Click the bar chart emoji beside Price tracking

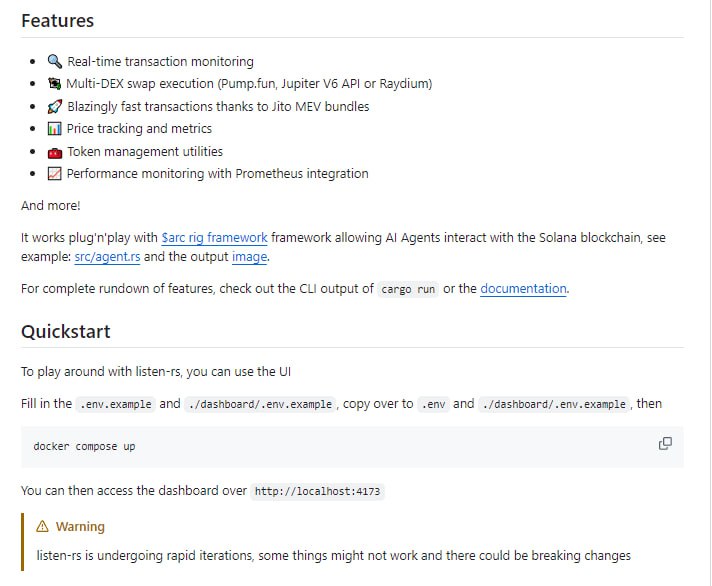coord(54,129)
